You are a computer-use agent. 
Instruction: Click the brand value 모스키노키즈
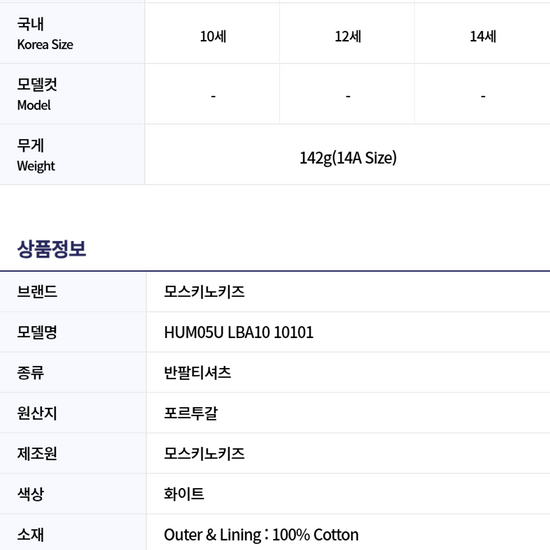coord(204,291)
